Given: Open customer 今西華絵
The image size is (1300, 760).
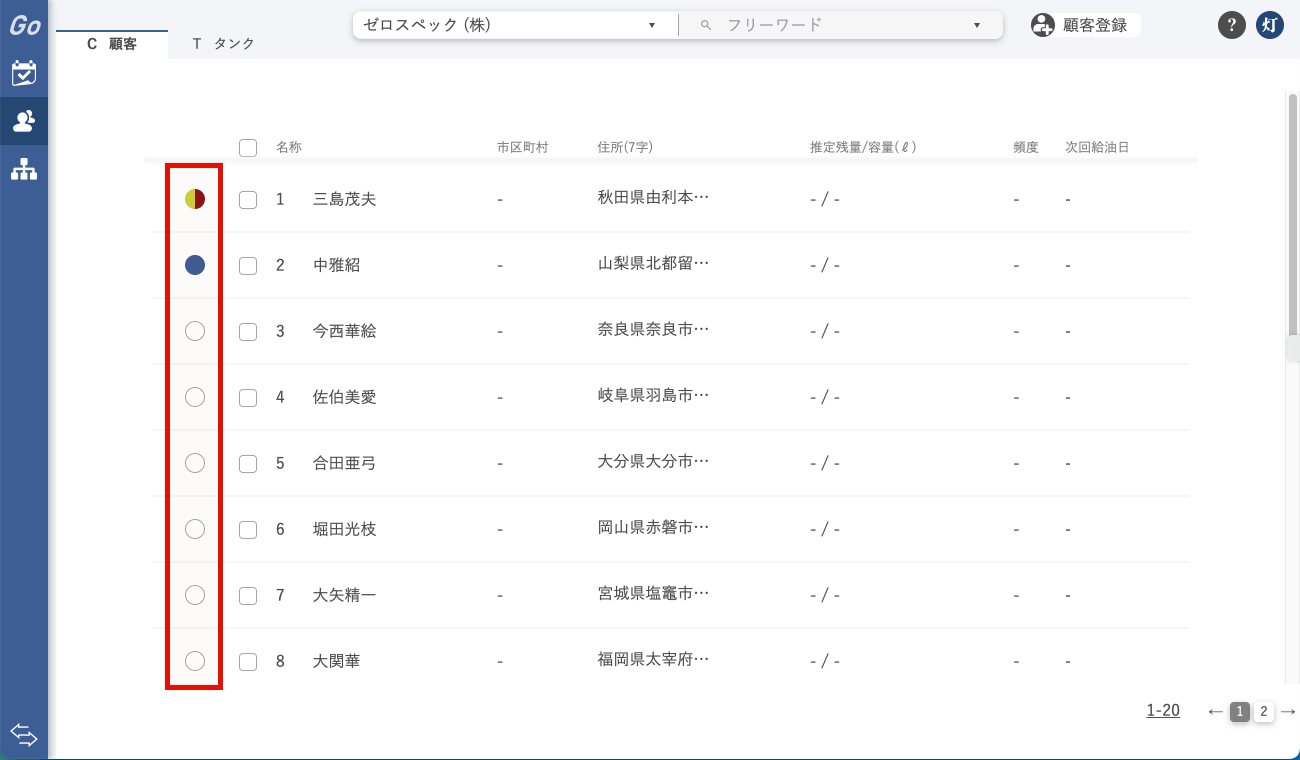Looking at the screenshot, I should click(345, 331).
